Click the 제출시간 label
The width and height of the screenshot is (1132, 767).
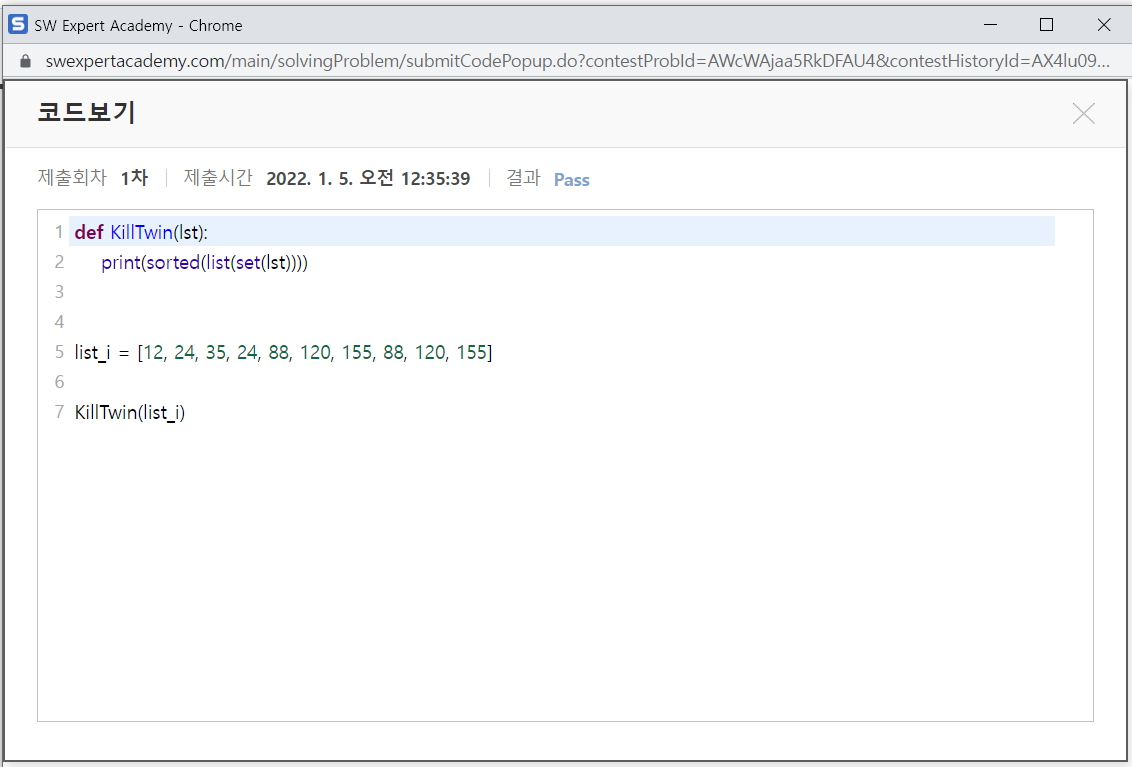(x=218, y=178)
